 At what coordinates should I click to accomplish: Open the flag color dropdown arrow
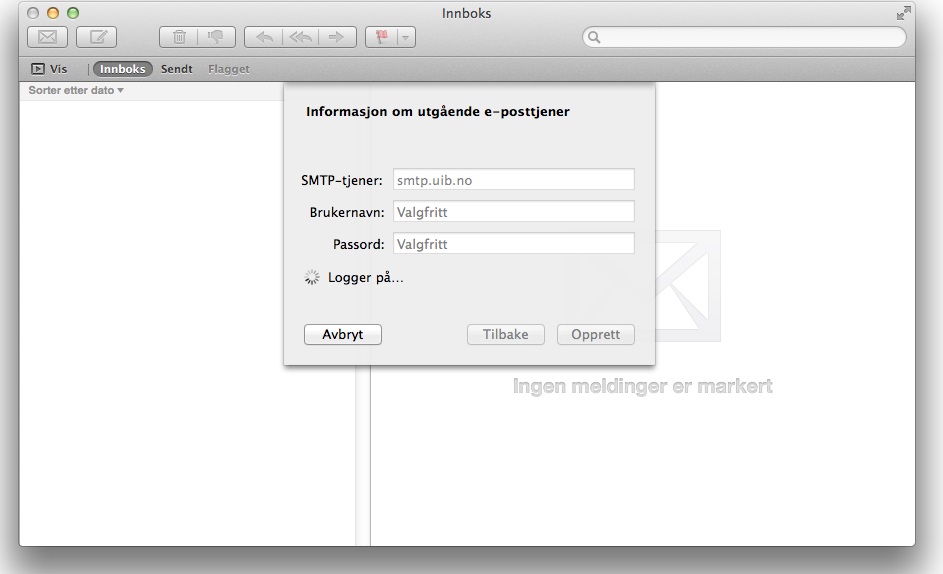406,38
